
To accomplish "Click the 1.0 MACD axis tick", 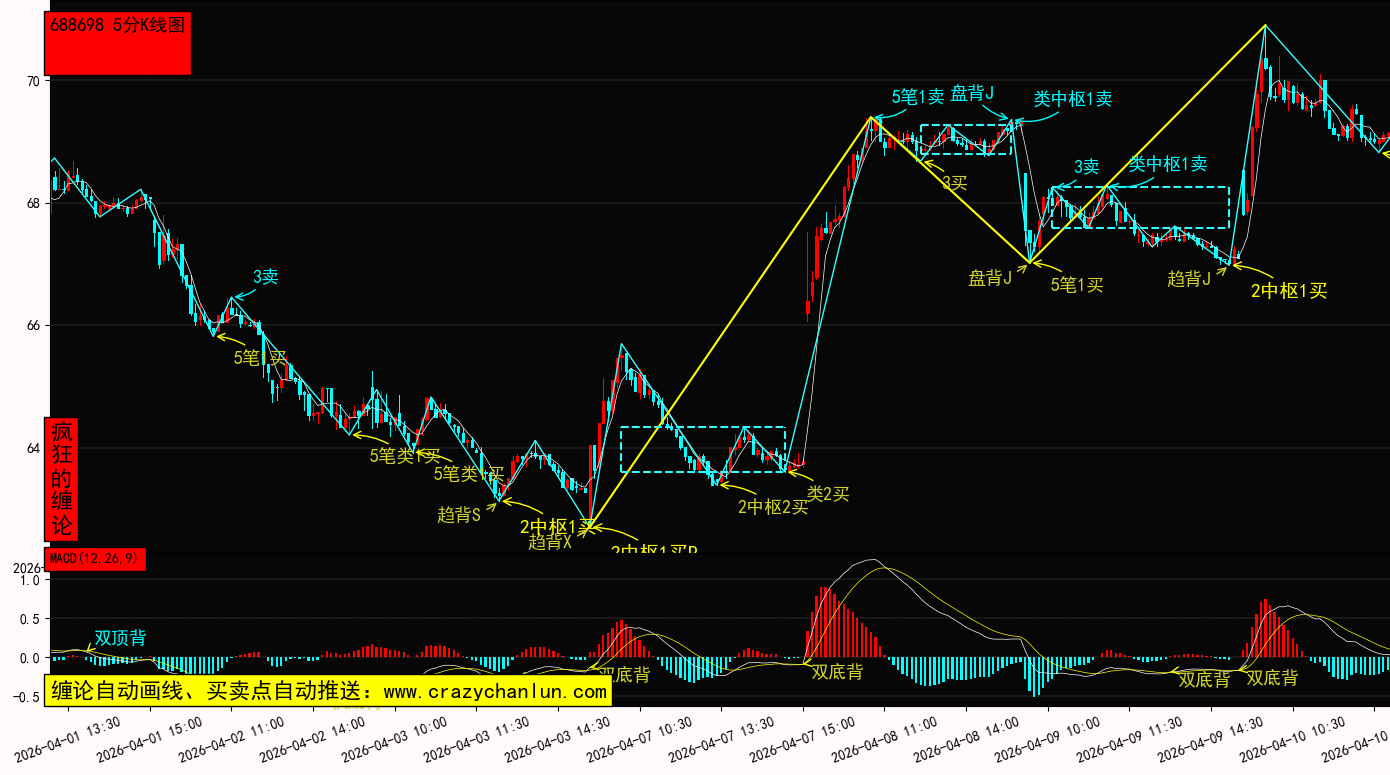I will tap(29, 580).
